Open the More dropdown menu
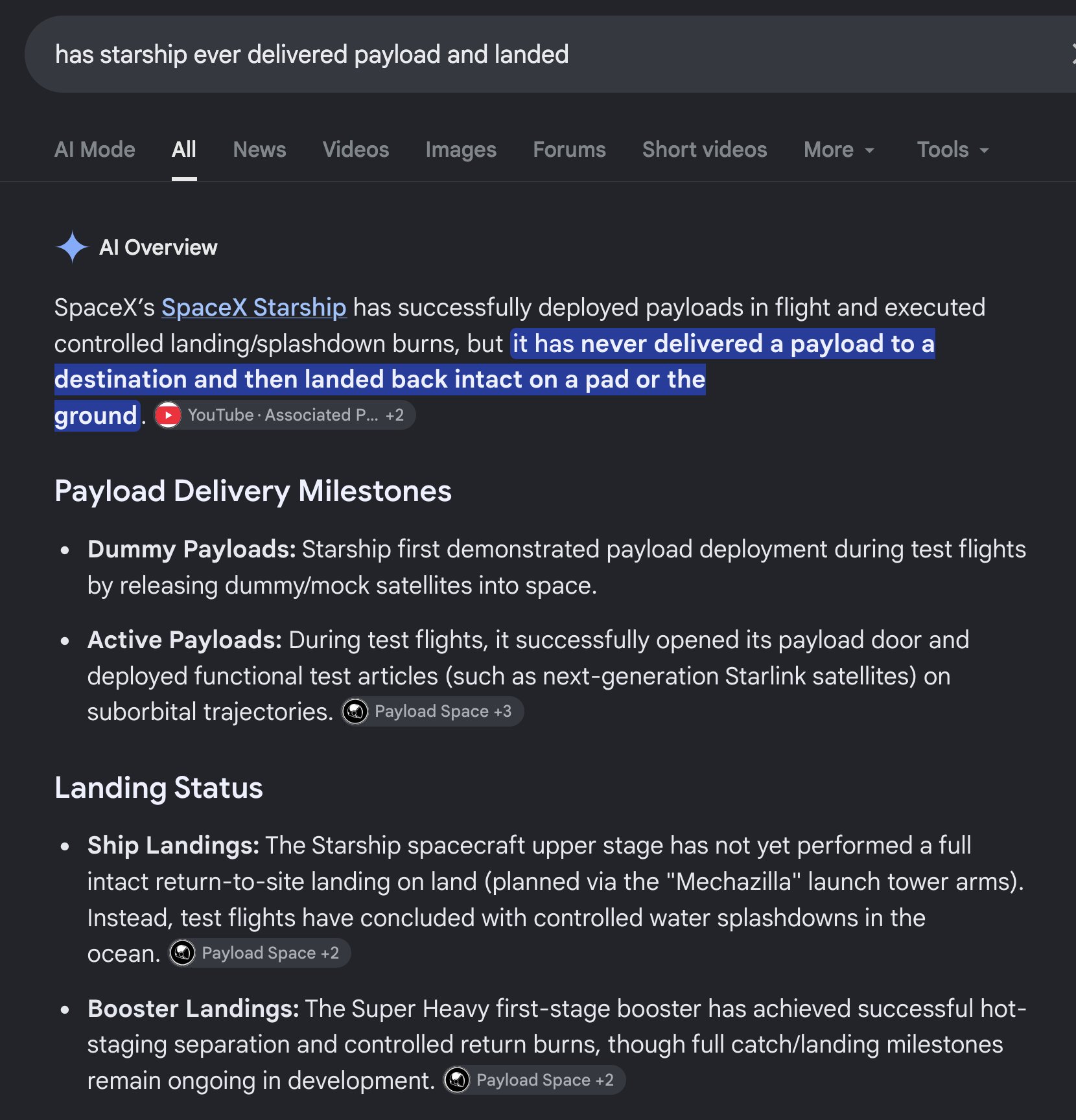The height and width of the screenshot is (1120, 1076). [839, 150]
